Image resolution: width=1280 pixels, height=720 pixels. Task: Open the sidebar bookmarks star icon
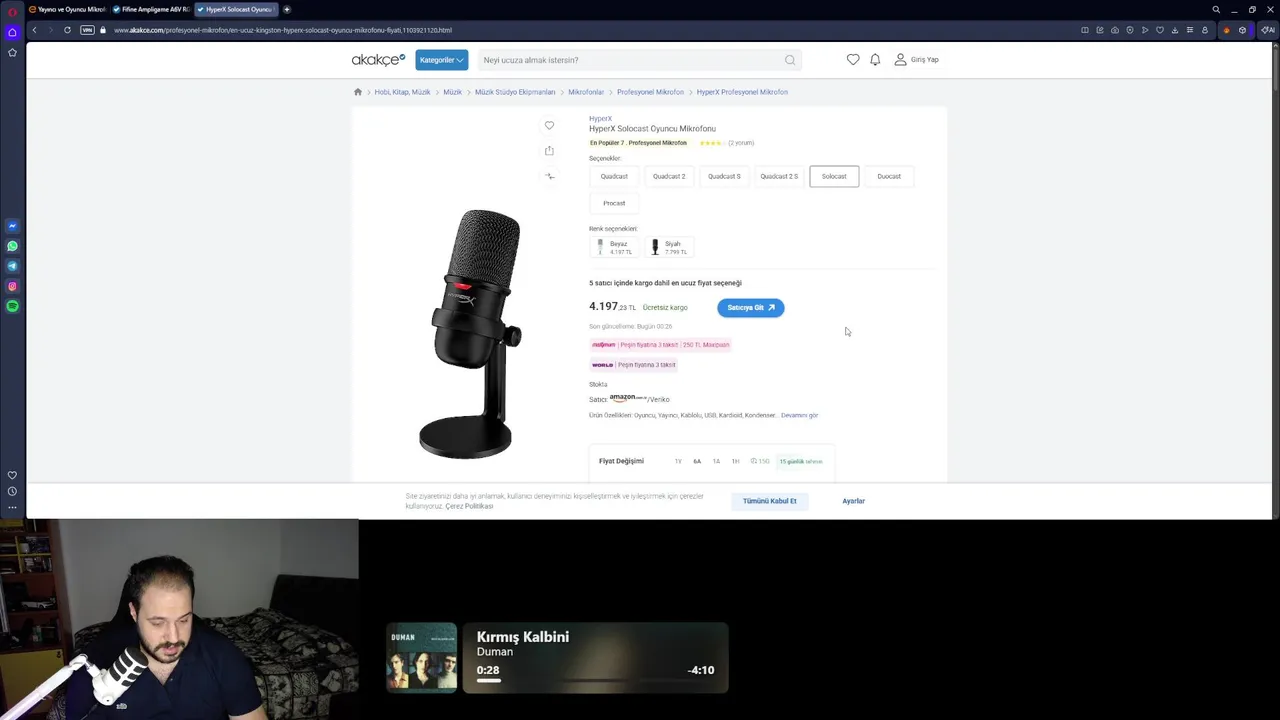(12, 52)
